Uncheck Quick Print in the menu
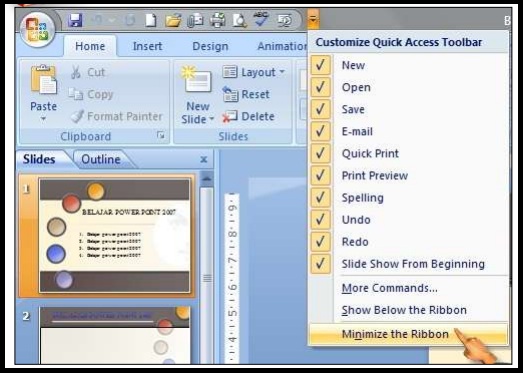This screenshot has width=524, height=373. (409, 153)
